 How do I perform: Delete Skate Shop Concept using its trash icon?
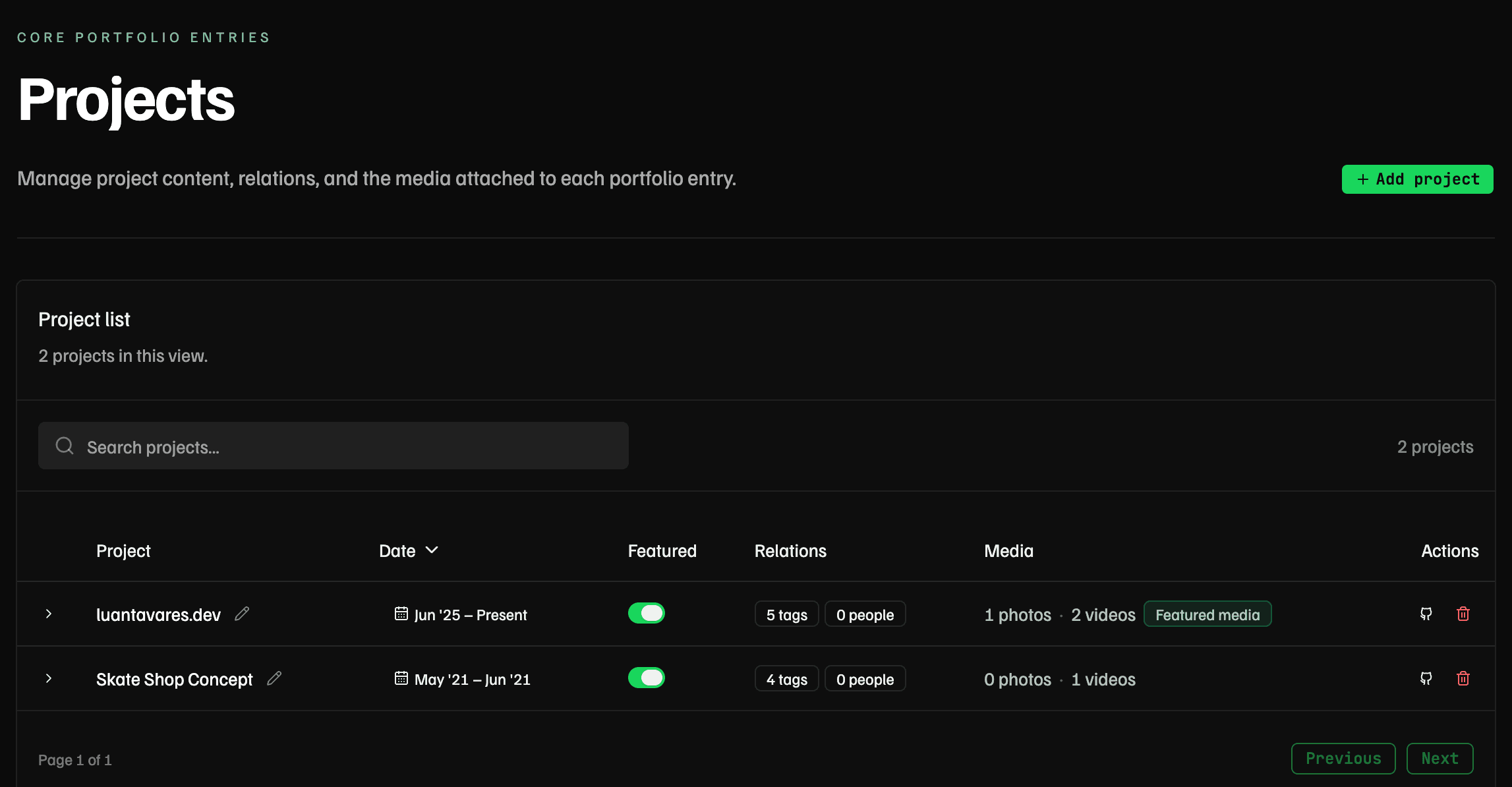click(x=1463, y=678)
